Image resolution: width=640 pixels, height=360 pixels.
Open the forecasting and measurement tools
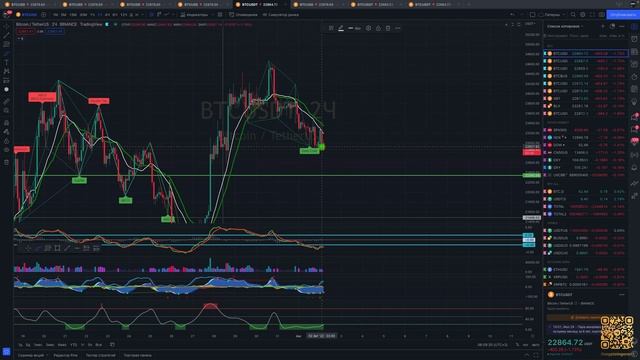[7, 80]
